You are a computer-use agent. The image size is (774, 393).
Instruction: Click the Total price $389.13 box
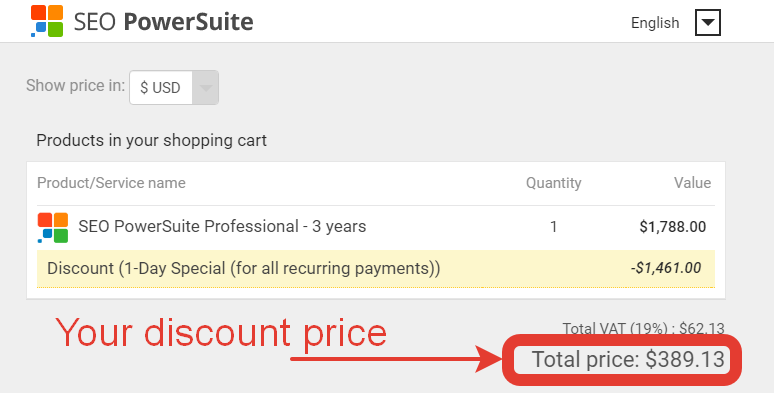622,359
